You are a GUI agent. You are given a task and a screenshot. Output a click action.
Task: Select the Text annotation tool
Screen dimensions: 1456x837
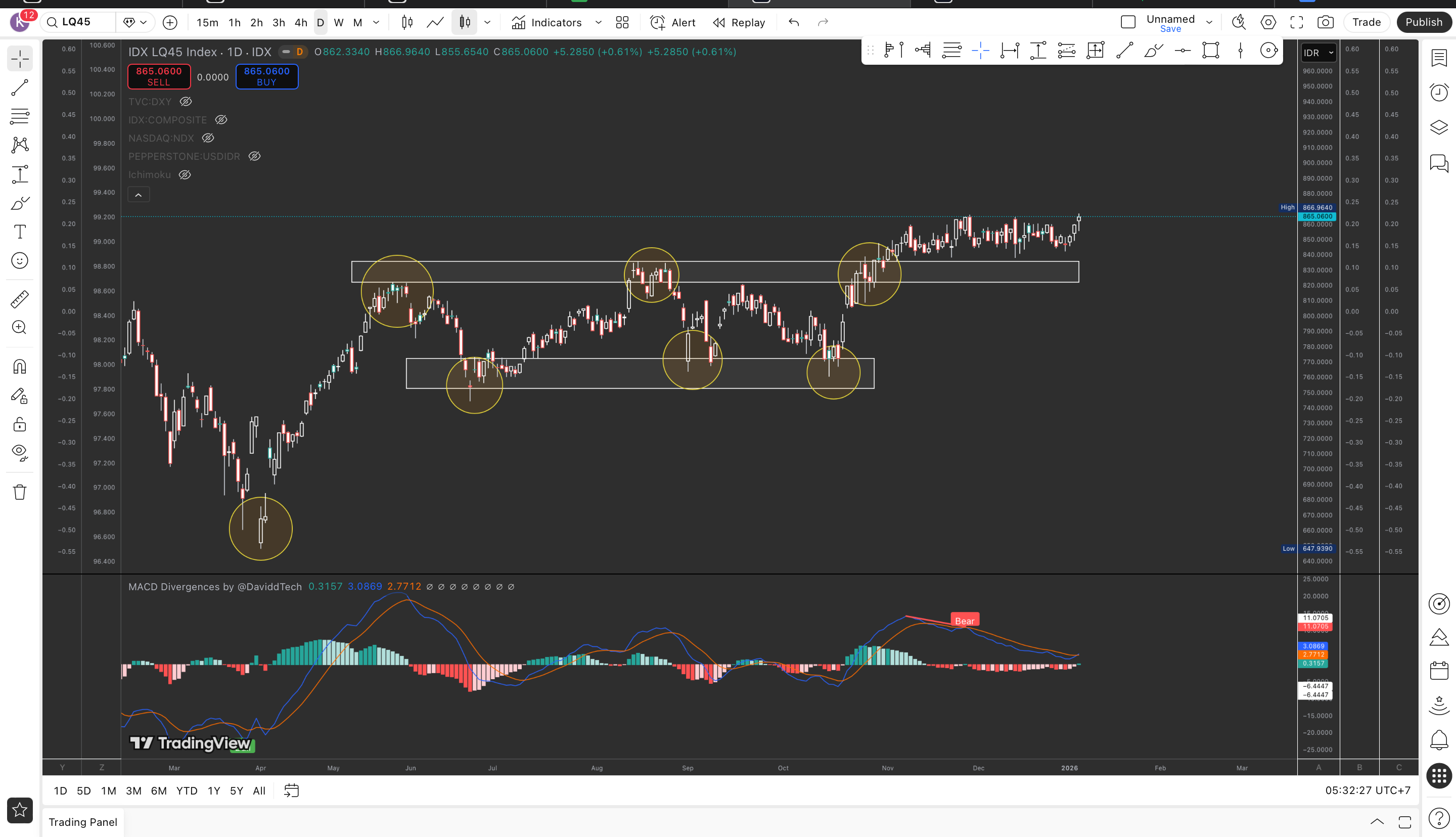(x=20, y=232)
